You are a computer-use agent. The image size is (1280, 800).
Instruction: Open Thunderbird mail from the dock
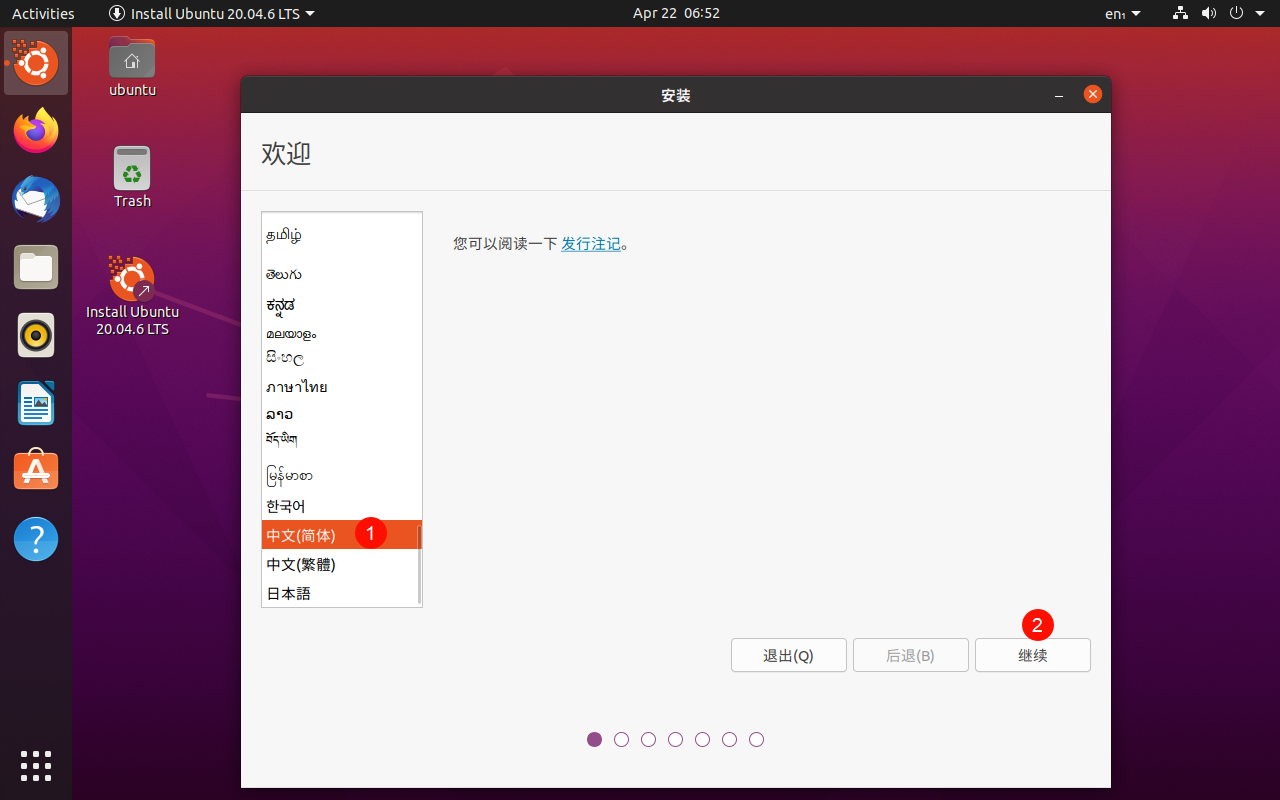point(36,199)
